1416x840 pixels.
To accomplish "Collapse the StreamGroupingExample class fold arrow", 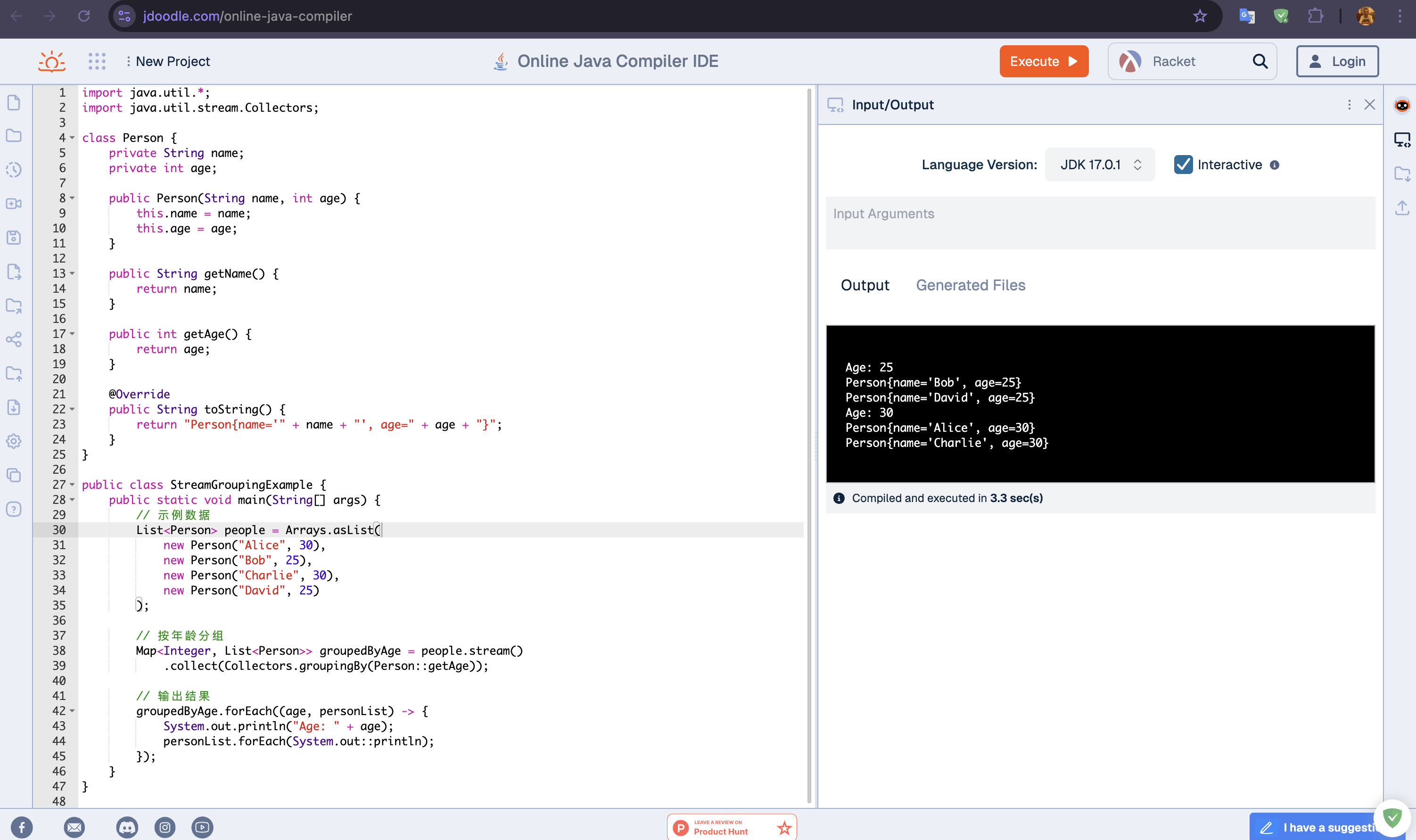I will (71, 485).
